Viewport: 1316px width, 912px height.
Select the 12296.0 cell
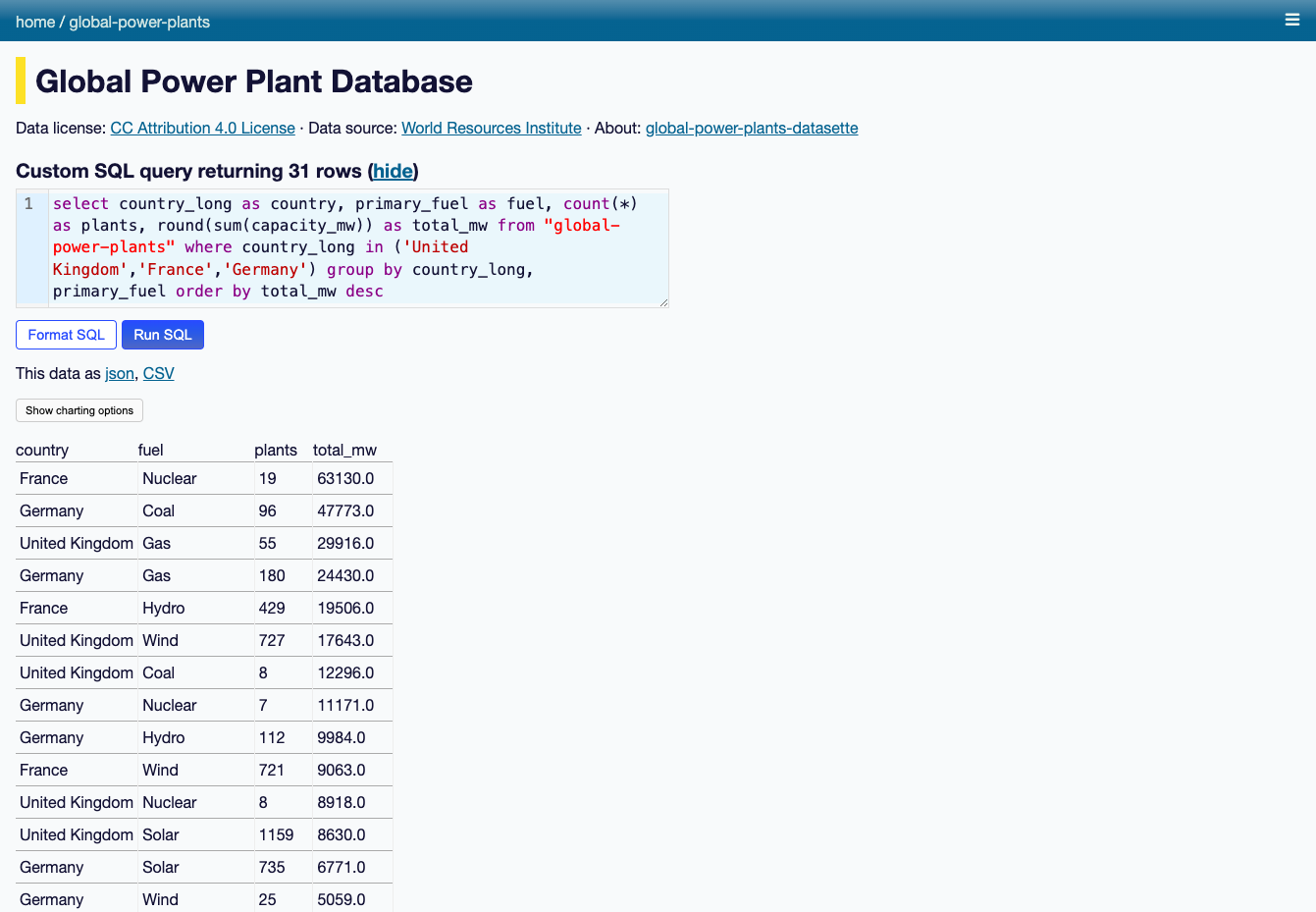pyautogui.click(x=352, y=672)
